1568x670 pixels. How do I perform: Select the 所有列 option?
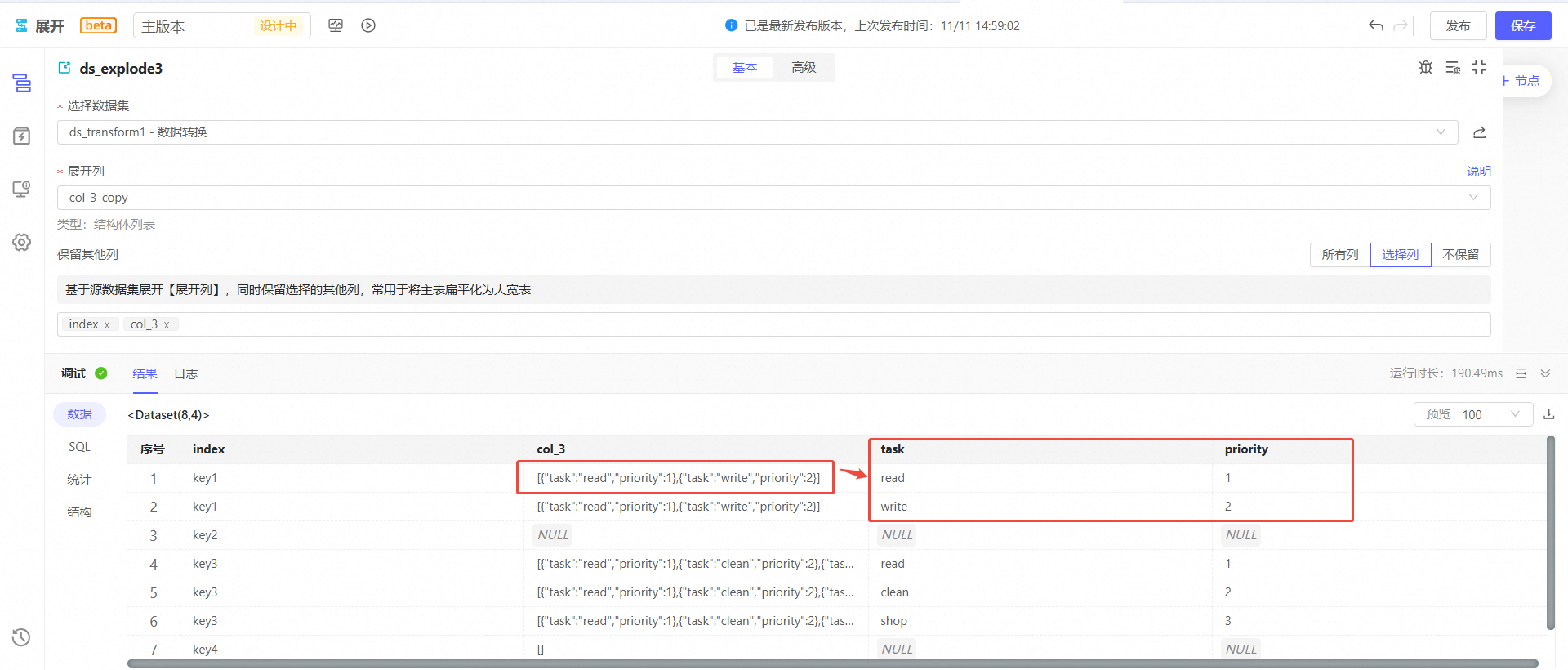(x=1340, y=255)
